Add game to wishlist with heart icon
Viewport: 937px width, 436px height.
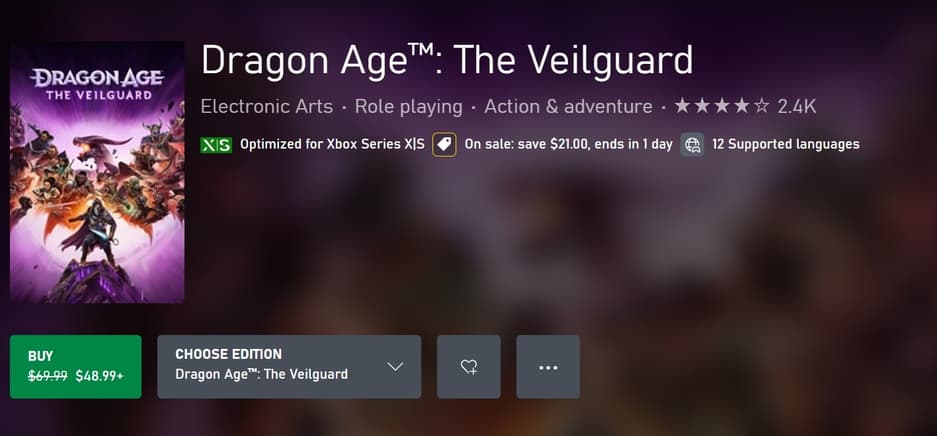click(469, 367)
